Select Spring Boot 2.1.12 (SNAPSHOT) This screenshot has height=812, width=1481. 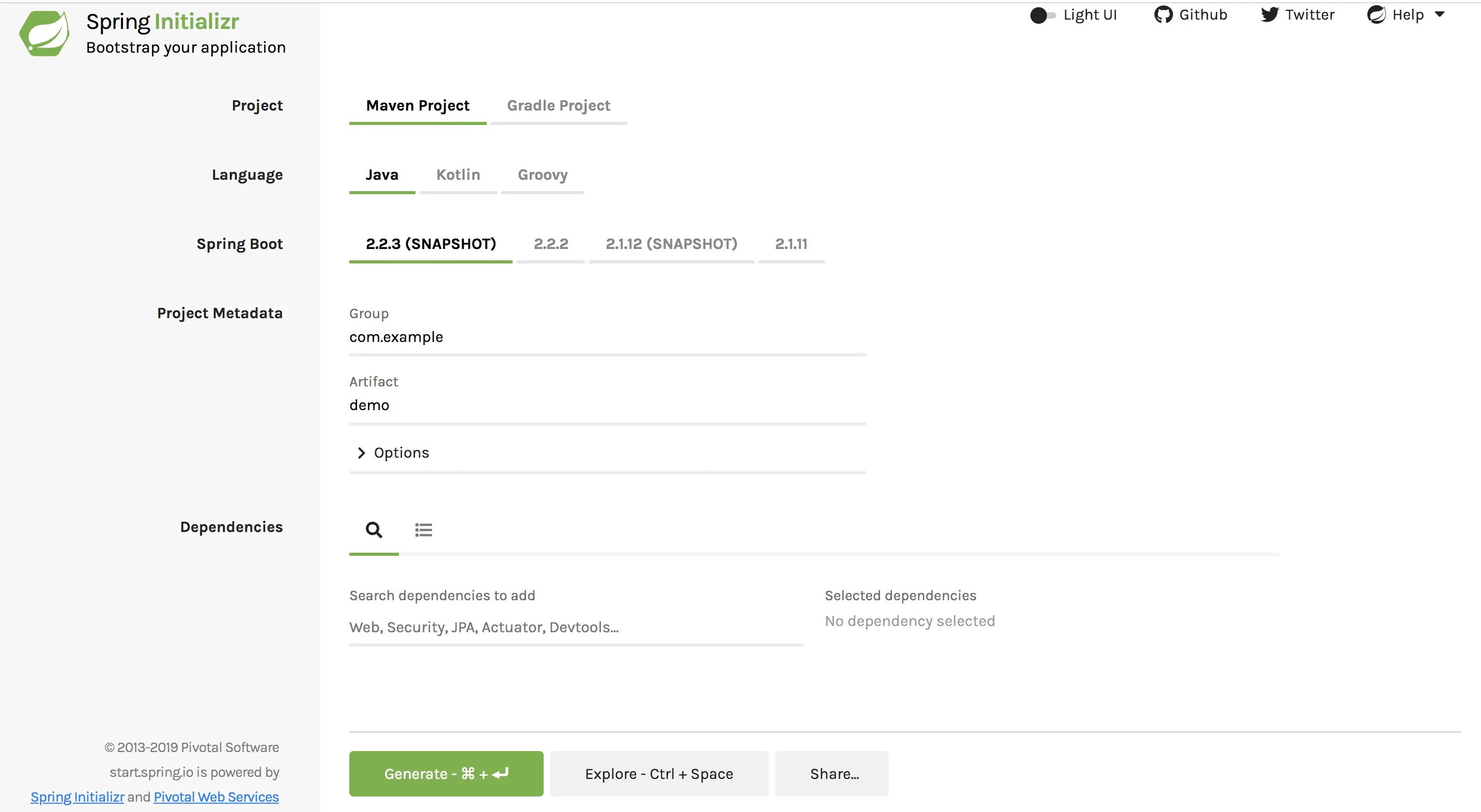(x=671, y=244)
